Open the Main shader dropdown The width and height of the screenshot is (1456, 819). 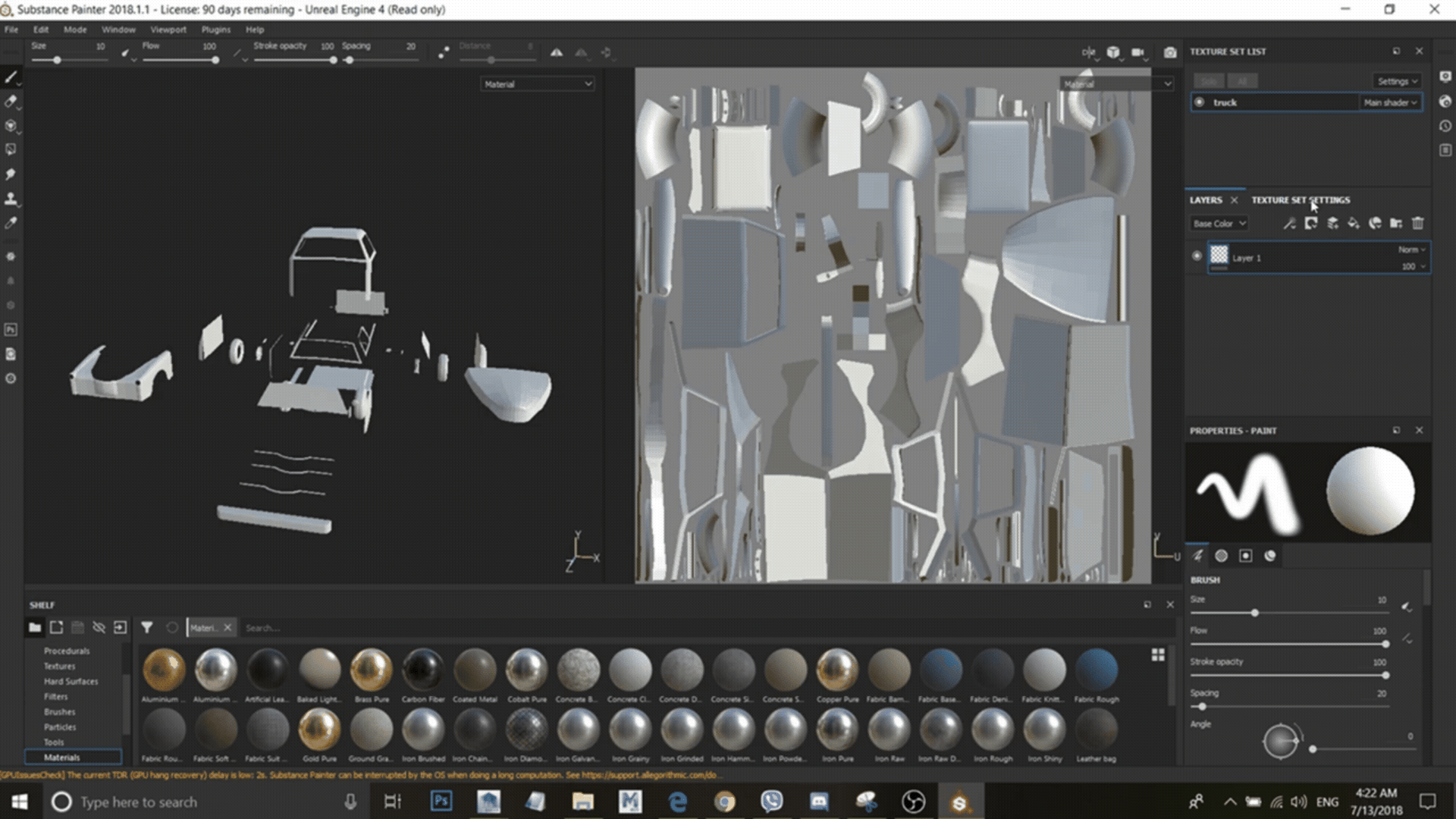(1390, 102)
